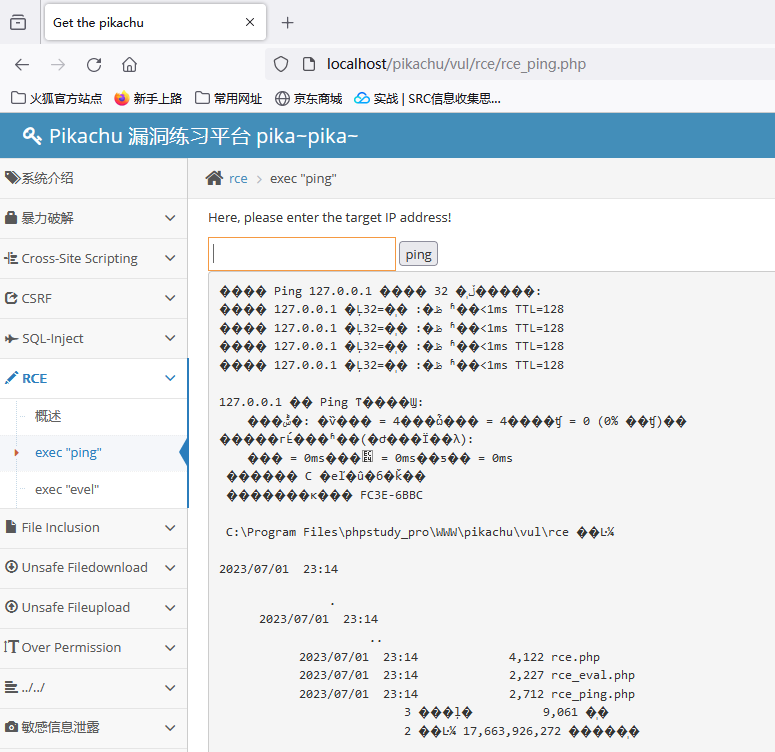Open the shield tracking protection icon

pos(281,64)
